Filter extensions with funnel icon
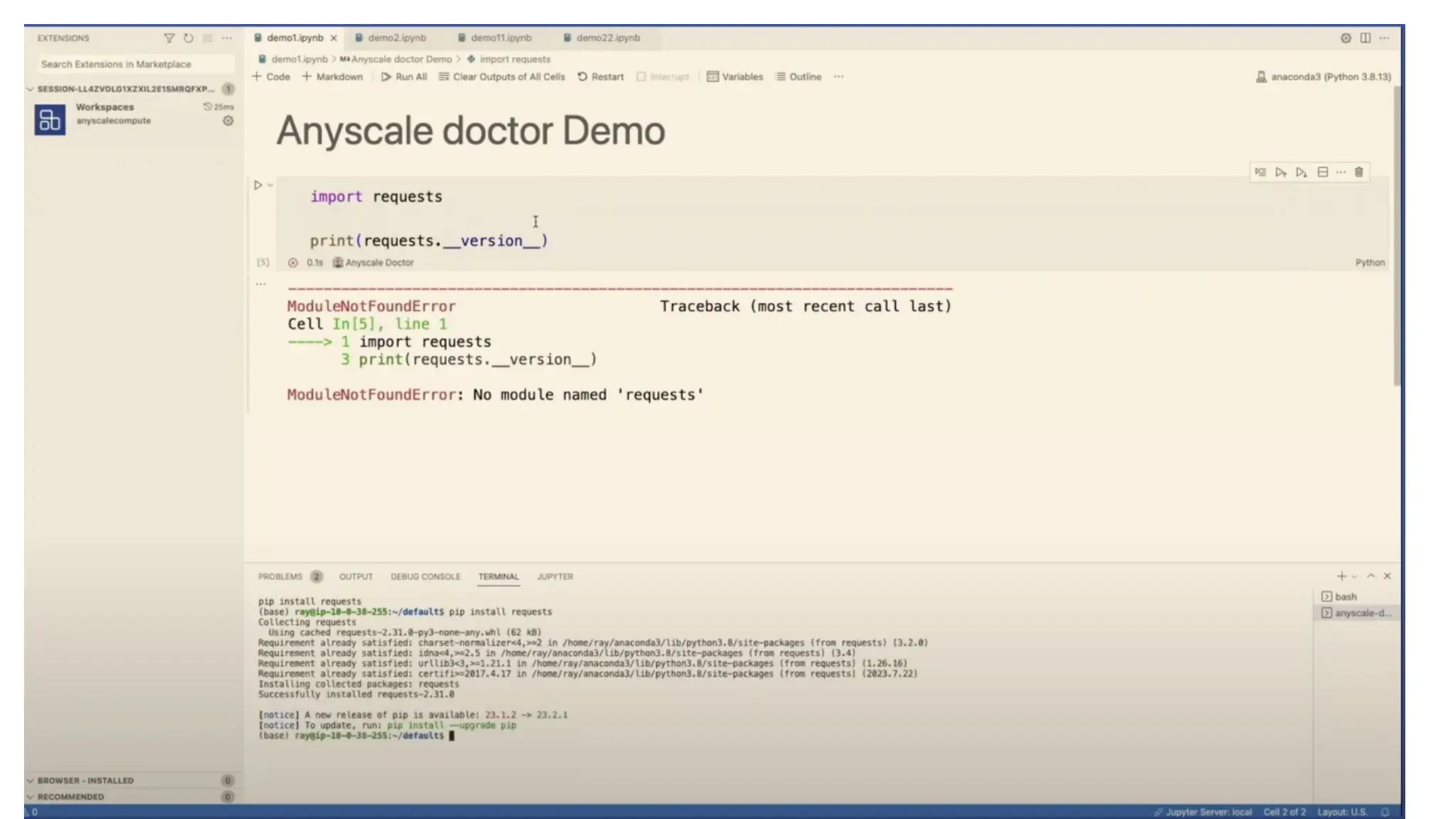 169,38
